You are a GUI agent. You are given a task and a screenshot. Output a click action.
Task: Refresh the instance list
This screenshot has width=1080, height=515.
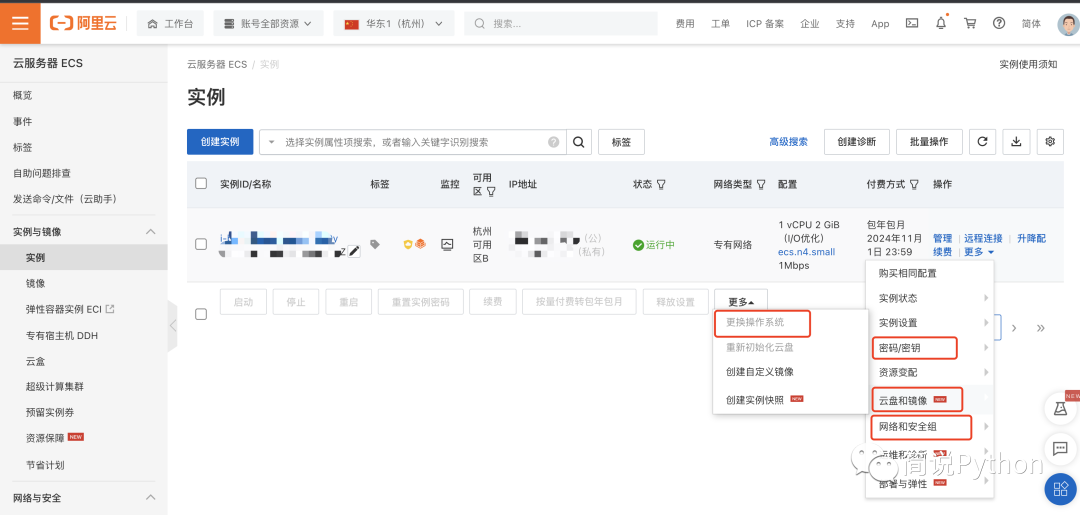982,142
